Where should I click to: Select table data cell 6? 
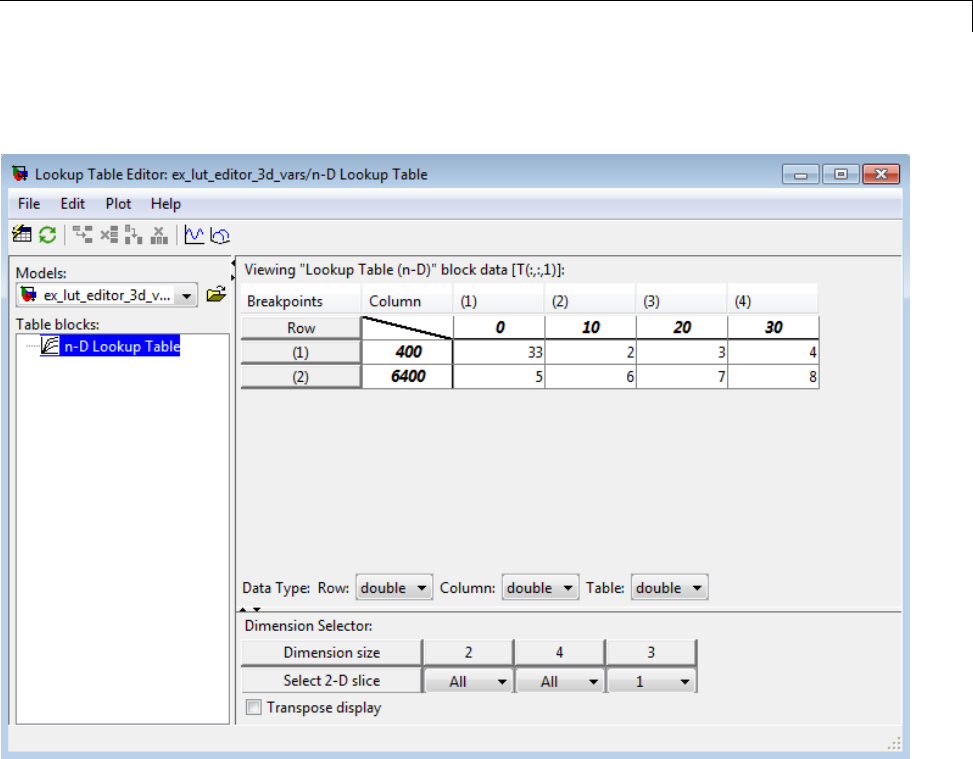pyautogui.click(x=591, y=377)
